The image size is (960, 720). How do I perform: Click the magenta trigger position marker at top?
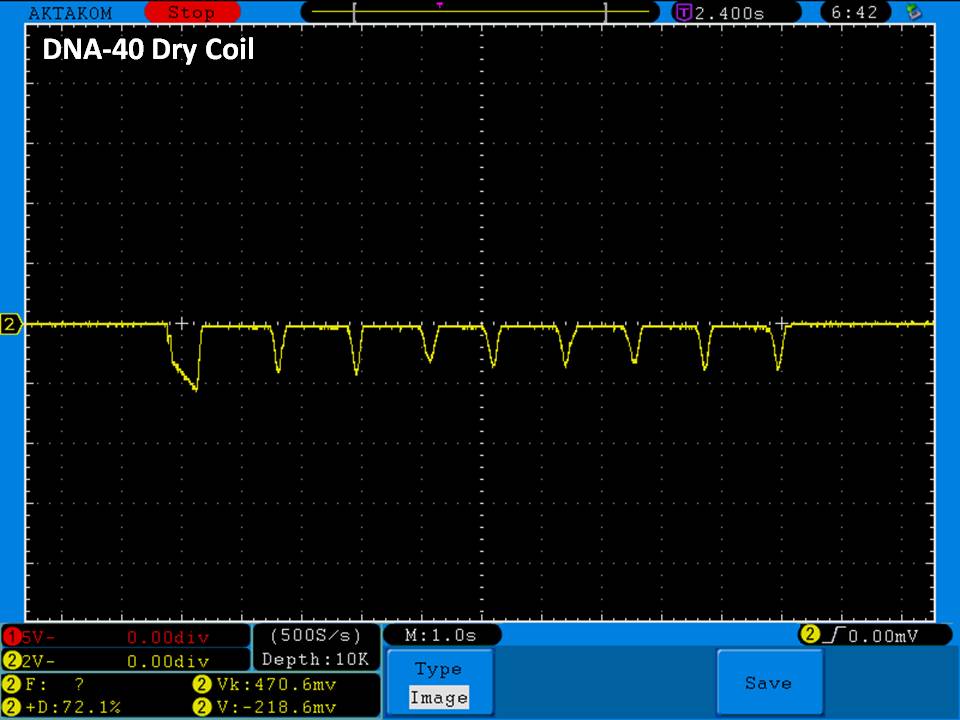(439, 5)
